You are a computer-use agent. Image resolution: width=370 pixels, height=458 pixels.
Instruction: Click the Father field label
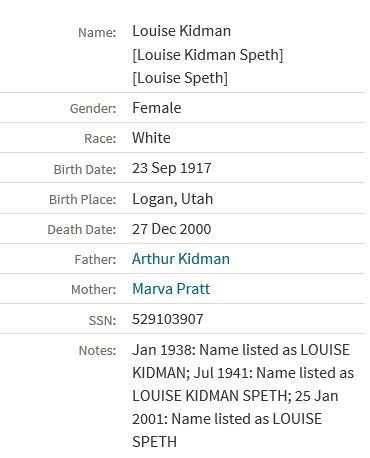pos(95,260)
